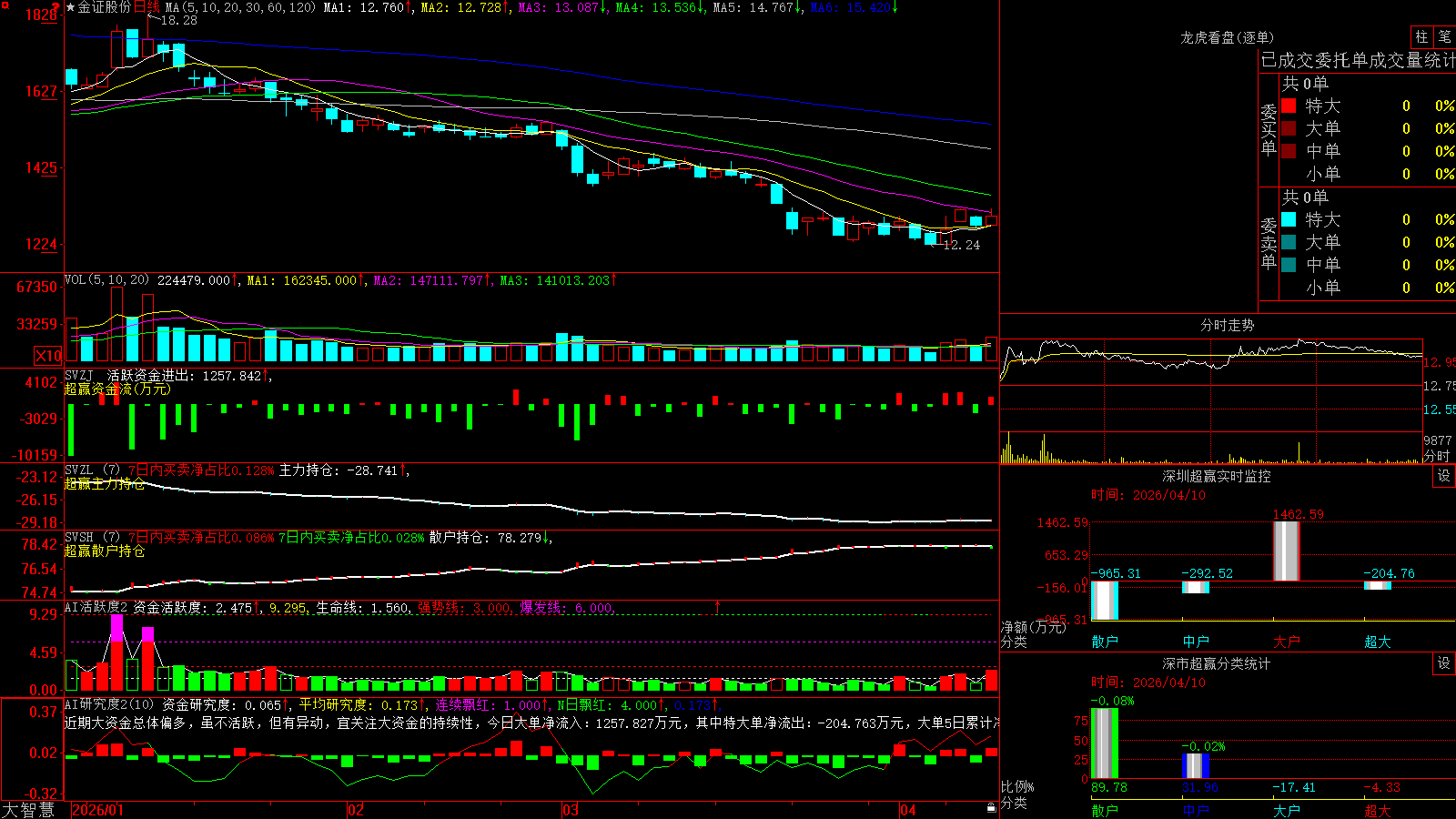Click the 02 month marker on the timeline
Viewport: 1456px width, 819px height.
click(356, 810)
